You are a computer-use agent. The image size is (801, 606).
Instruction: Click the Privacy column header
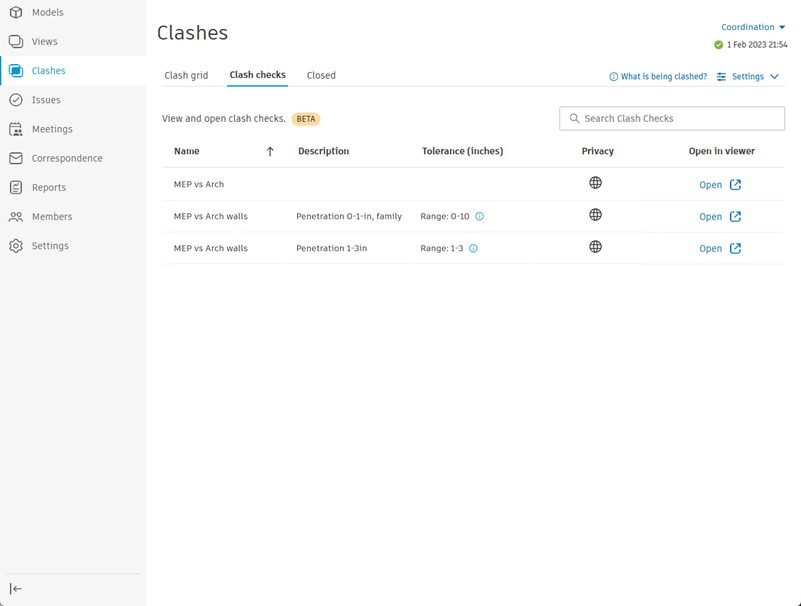pyautogui.click(x=597, y=151)
